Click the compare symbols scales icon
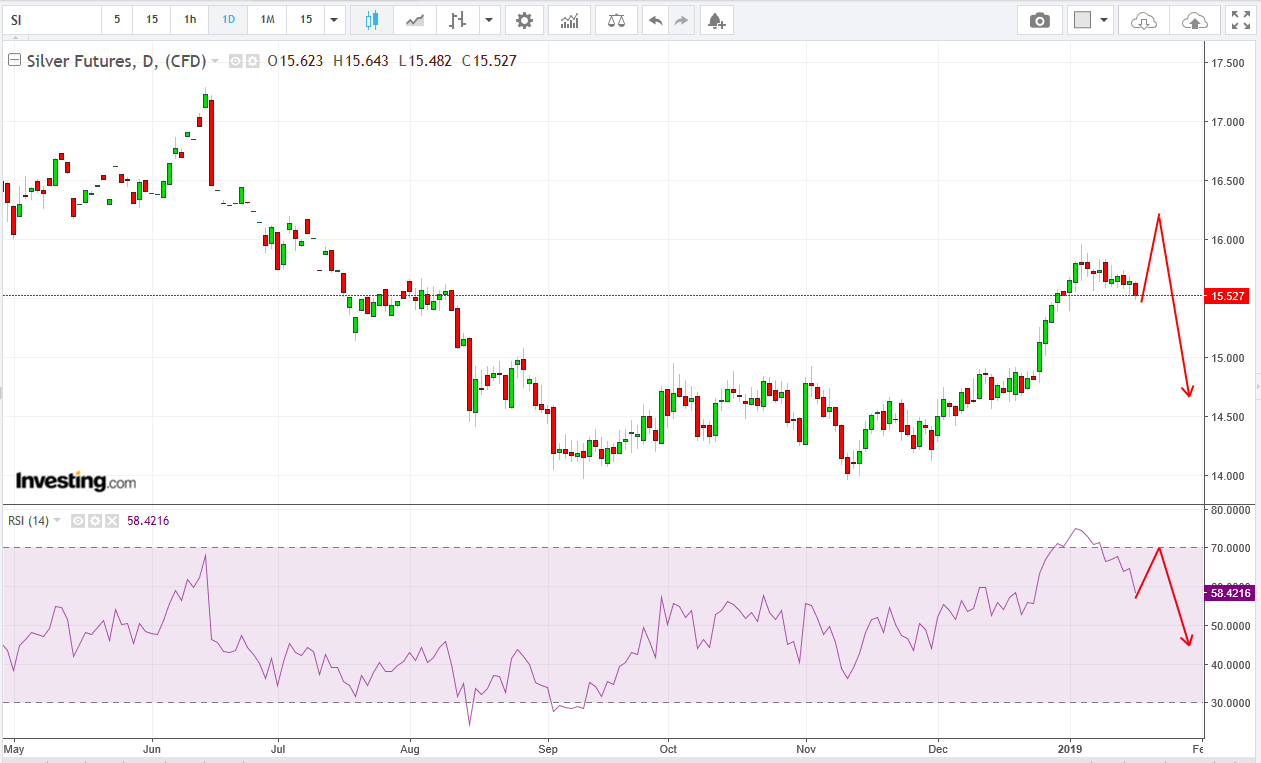Viewport: 1261px width, 763px height. (616, 20)
